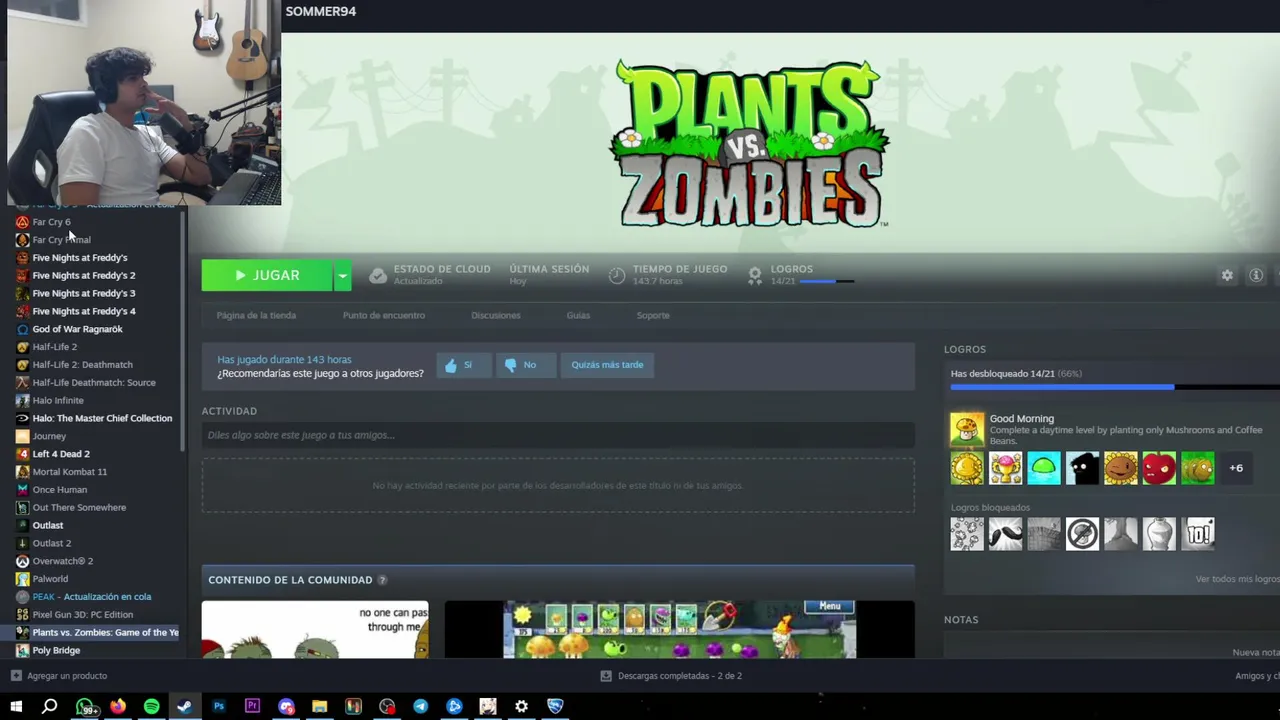This screenshot has height=720, width=1280.
Task: Open locked brick wall achievement icon
Action: pos(1043,534)
